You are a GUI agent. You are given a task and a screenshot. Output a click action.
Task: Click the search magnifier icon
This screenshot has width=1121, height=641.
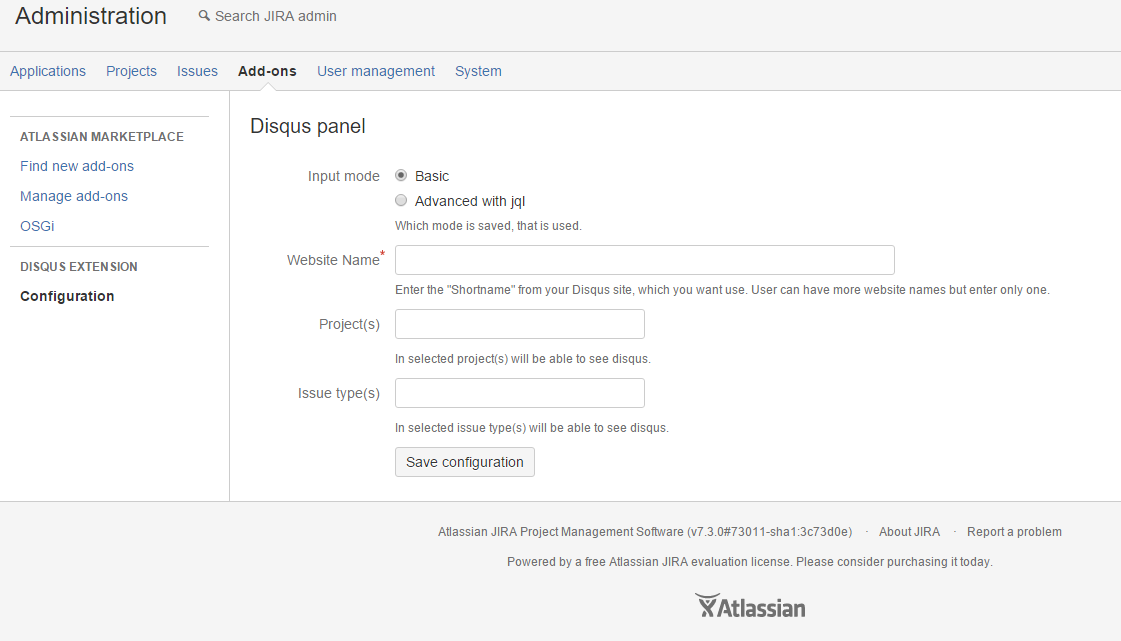pos(204,16)
